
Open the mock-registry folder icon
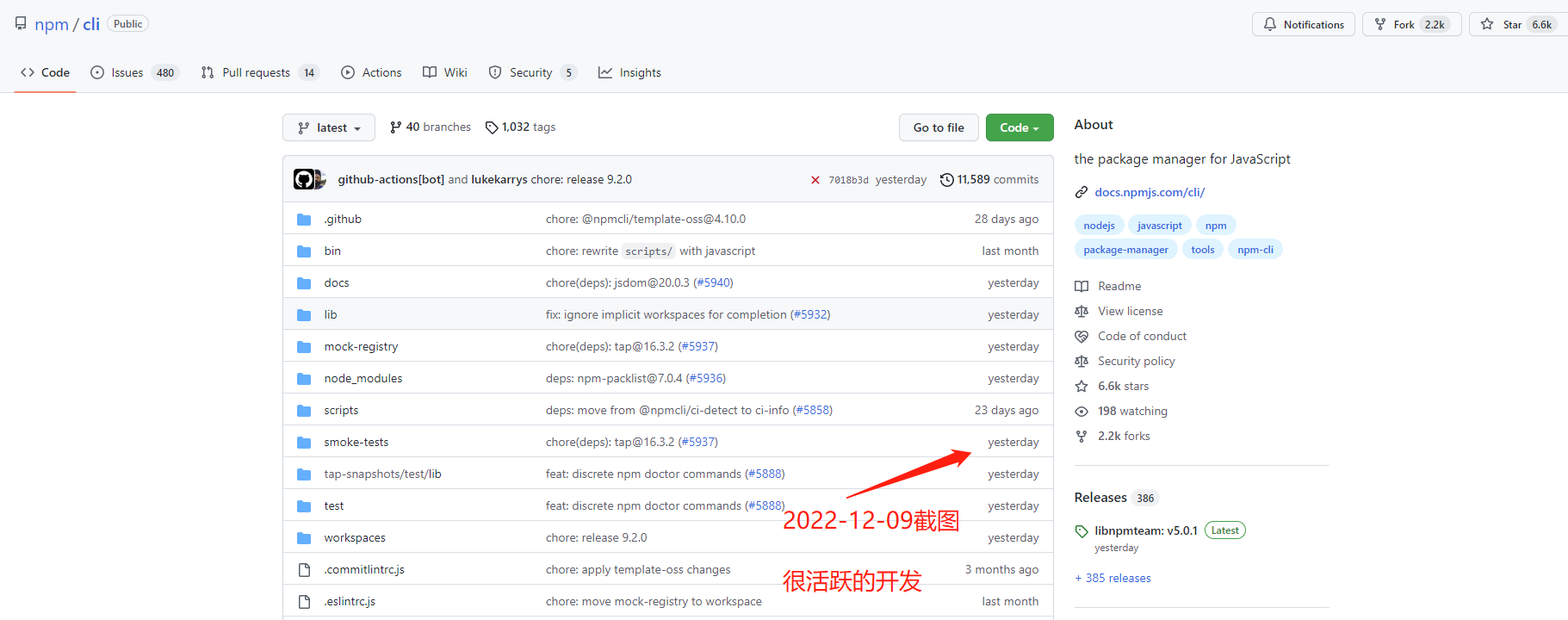pos(304,347)
